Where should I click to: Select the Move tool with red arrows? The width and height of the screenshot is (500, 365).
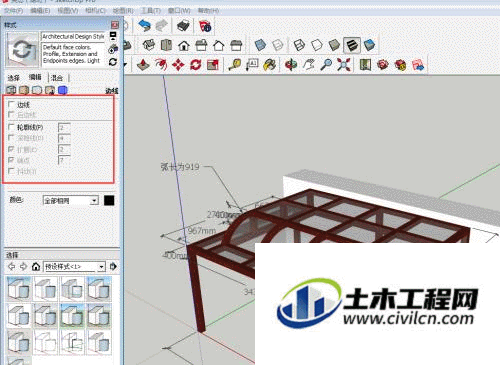tap(178, 64)
